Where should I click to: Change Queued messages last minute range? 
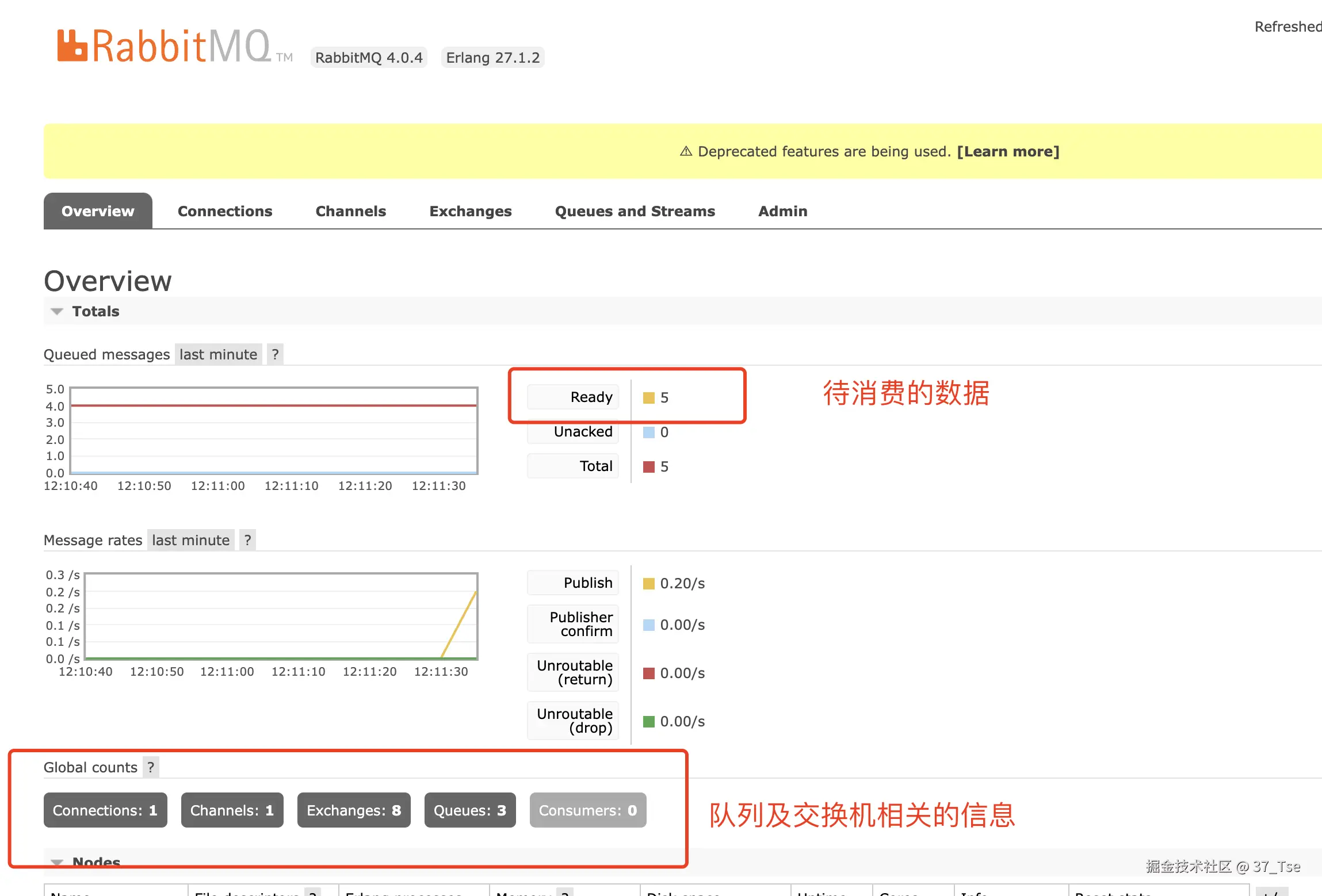pyautogui.click(x=218, y=354)
